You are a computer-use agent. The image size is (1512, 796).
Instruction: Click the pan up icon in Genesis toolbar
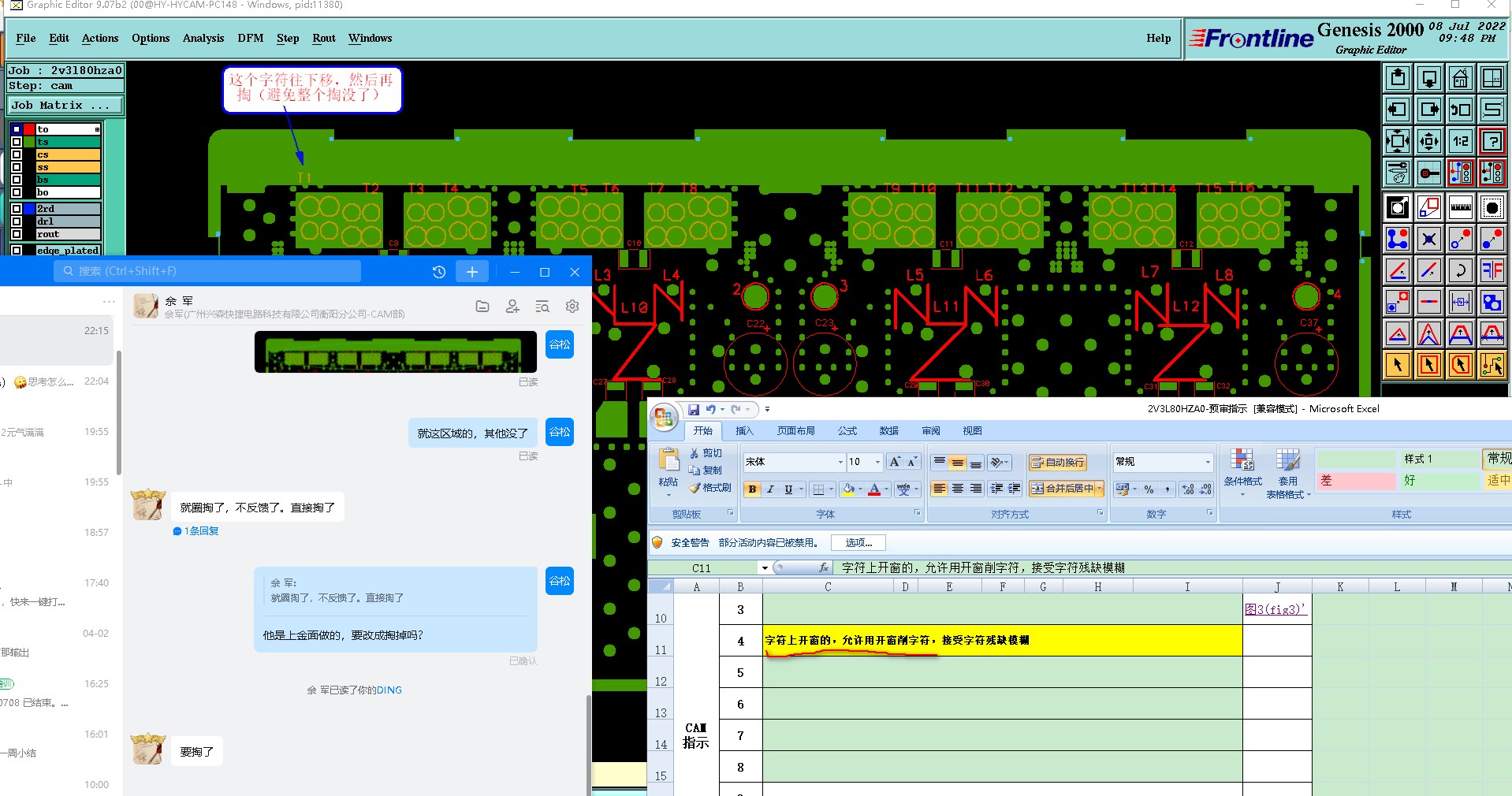(x=1397, y=78)
